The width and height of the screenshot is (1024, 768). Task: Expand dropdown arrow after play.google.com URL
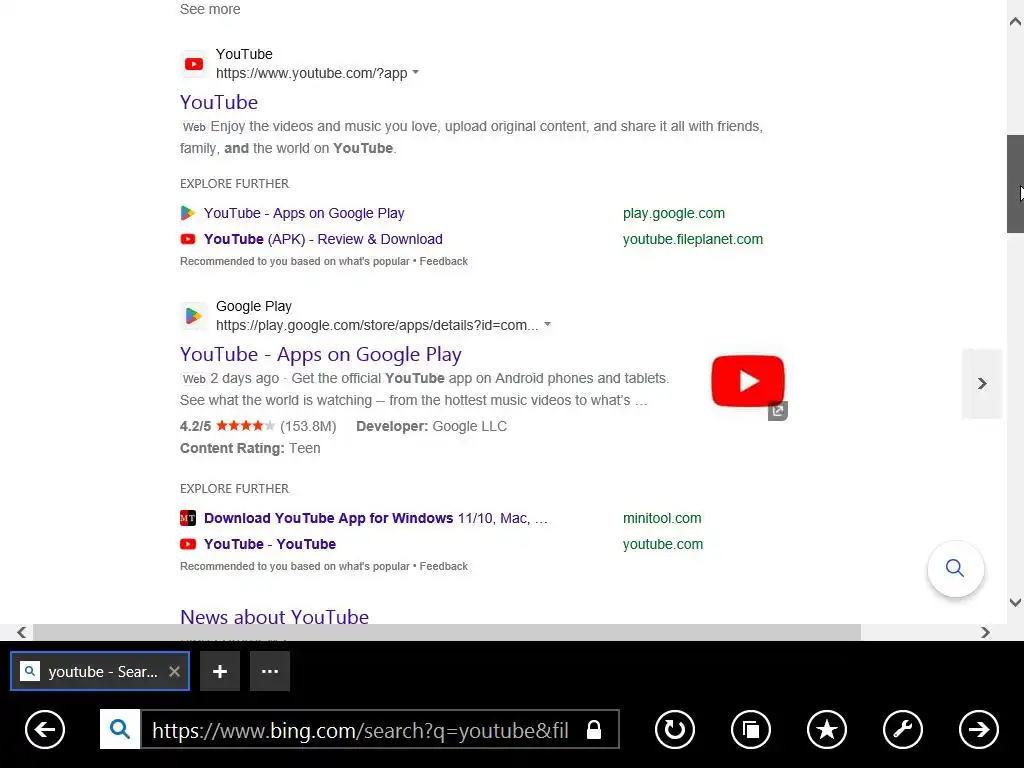[x=547, y=324]
